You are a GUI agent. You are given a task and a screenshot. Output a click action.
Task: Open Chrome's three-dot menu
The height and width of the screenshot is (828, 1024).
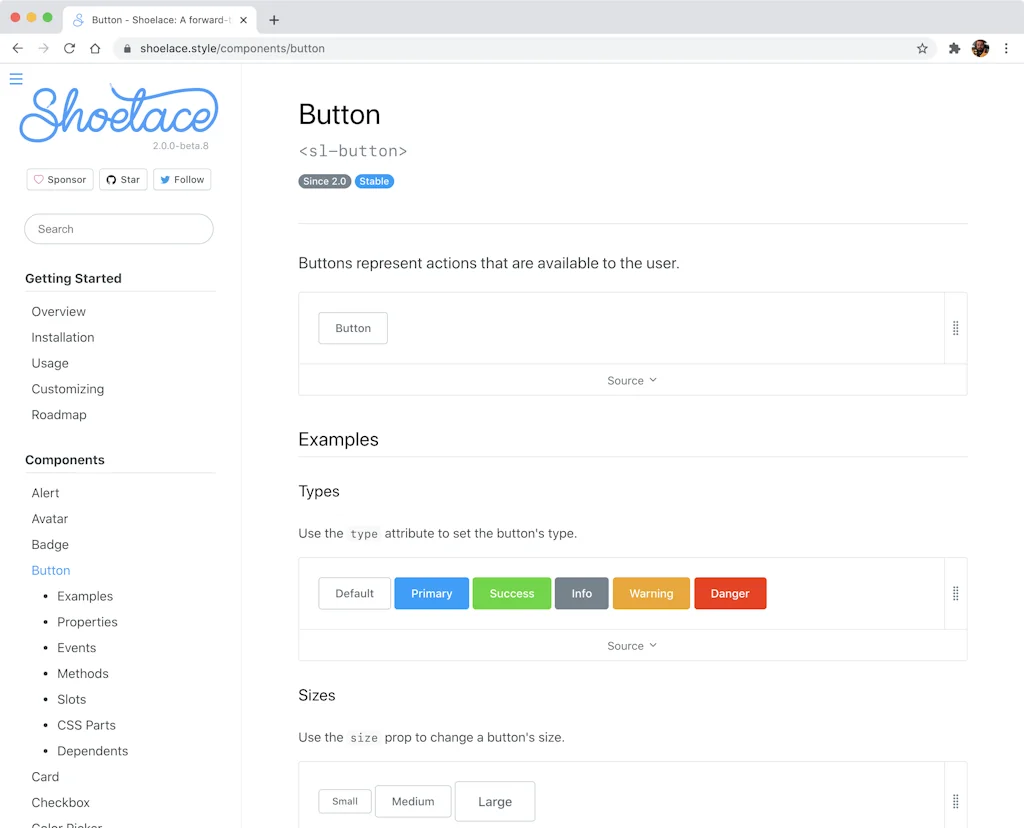[1006, 48]
